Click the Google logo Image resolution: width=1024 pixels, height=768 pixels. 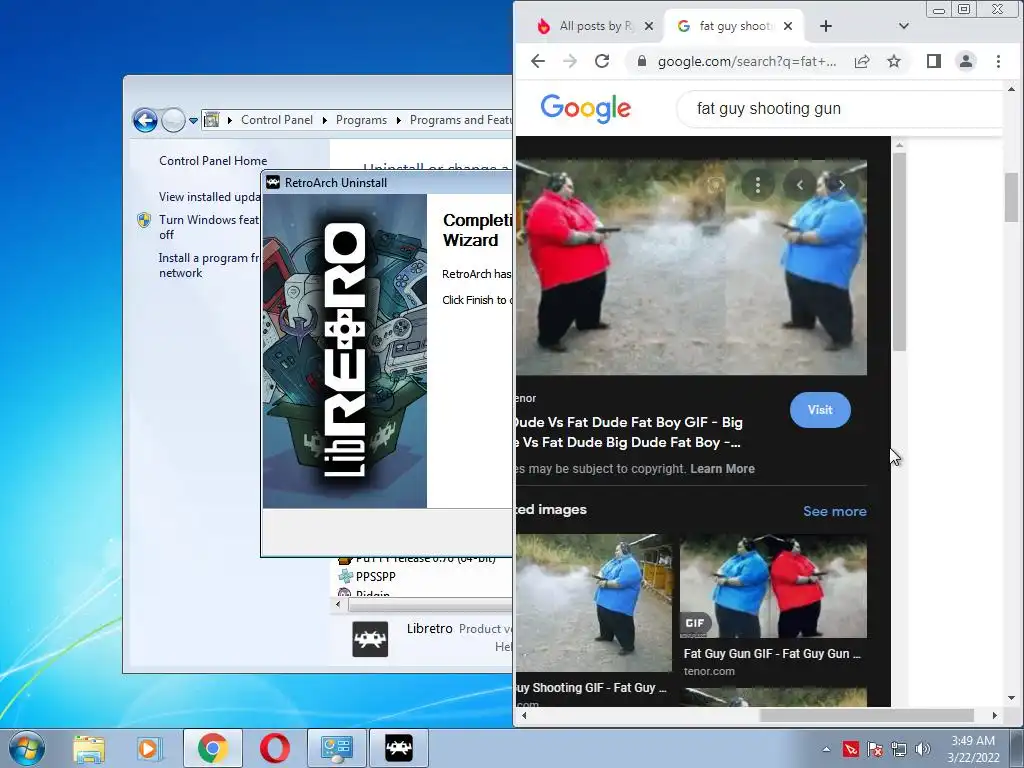point(585,108)
